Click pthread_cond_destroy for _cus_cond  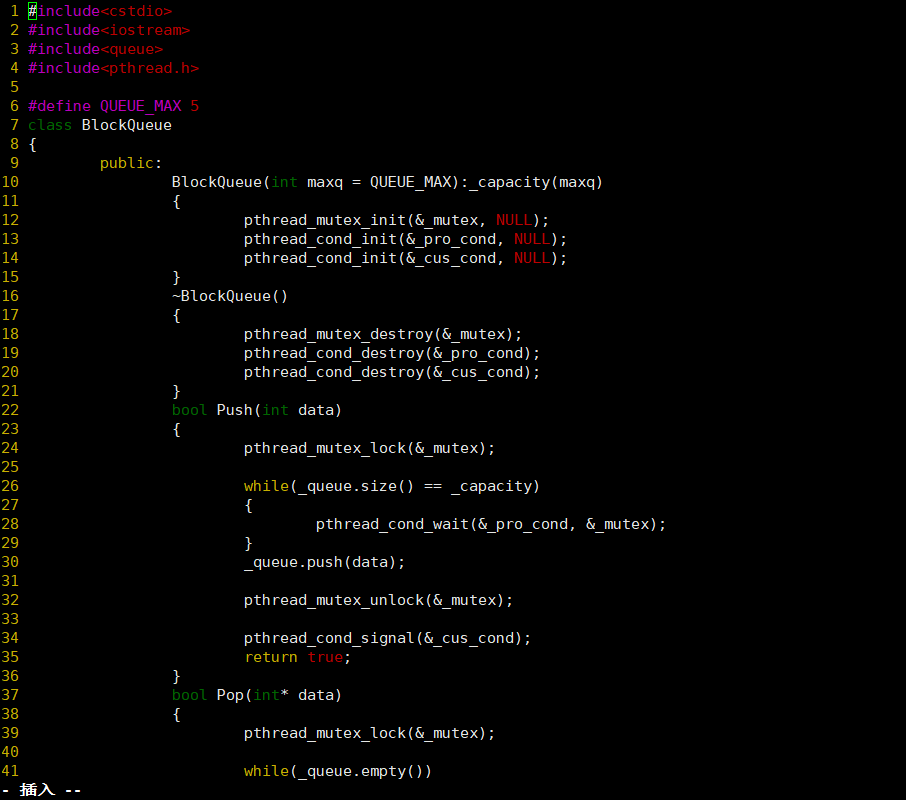click(x=392, y=372)
